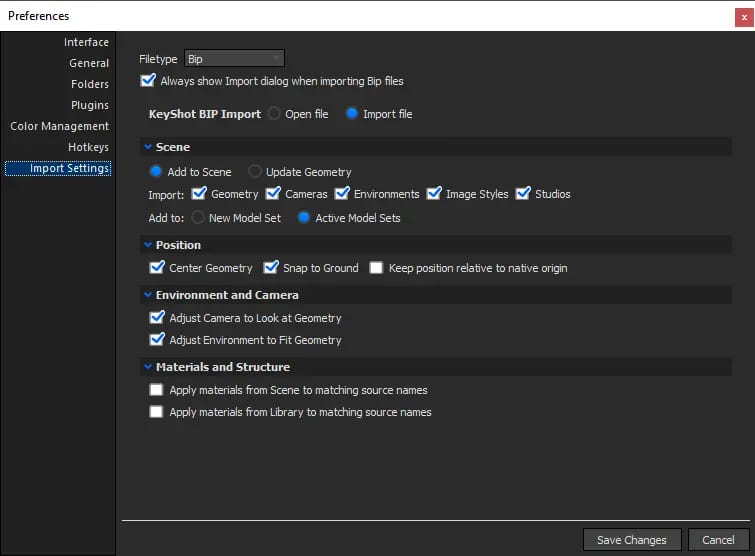
Task: Choose New Model Set radio option
Action: 197,218
